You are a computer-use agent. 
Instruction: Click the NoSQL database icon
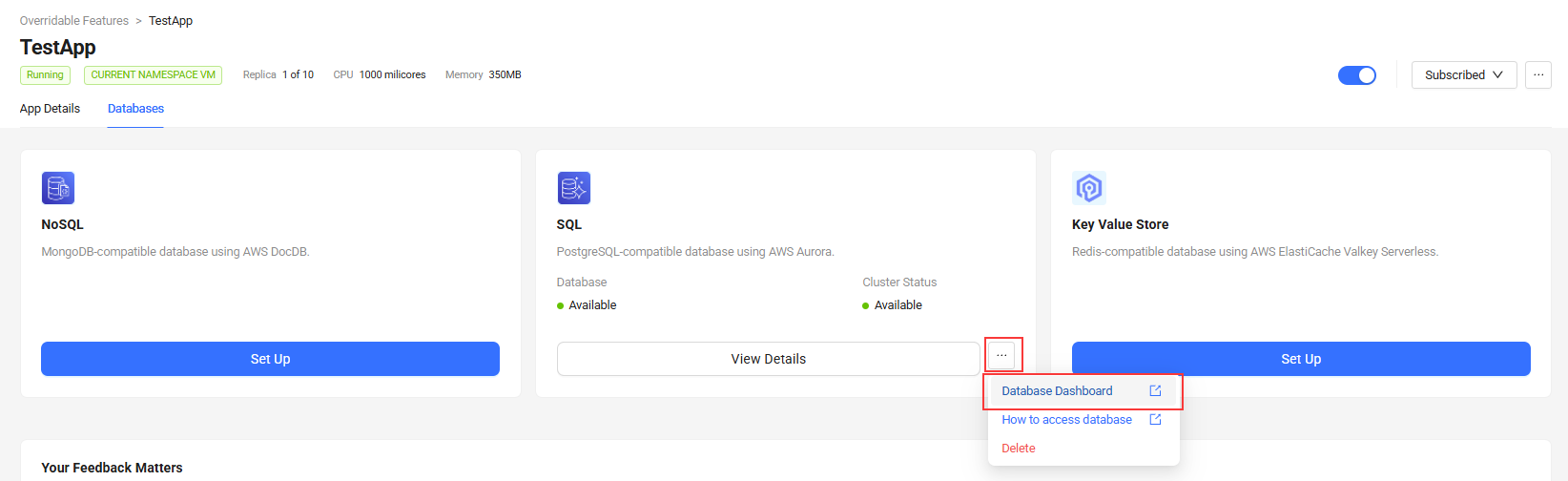[x=58, y=188]
